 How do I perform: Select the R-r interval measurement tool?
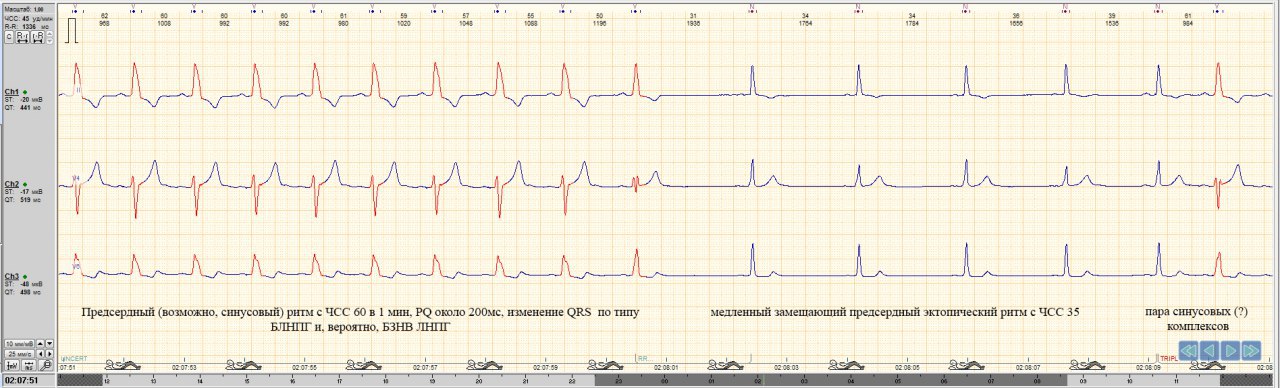[x=22, y=36]
